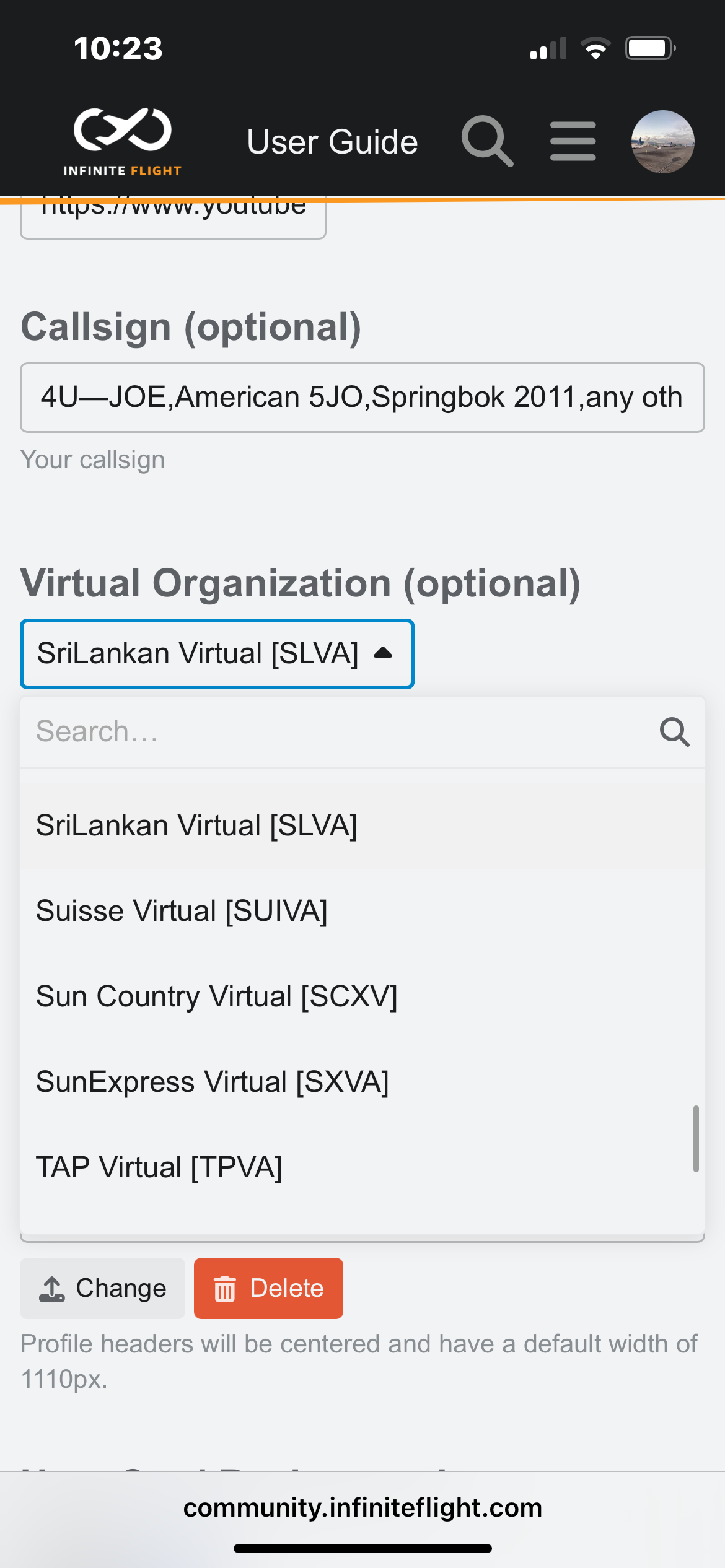725x1568 pixels.
Task: Open the User Guide link
Action: tap(332, 142)
